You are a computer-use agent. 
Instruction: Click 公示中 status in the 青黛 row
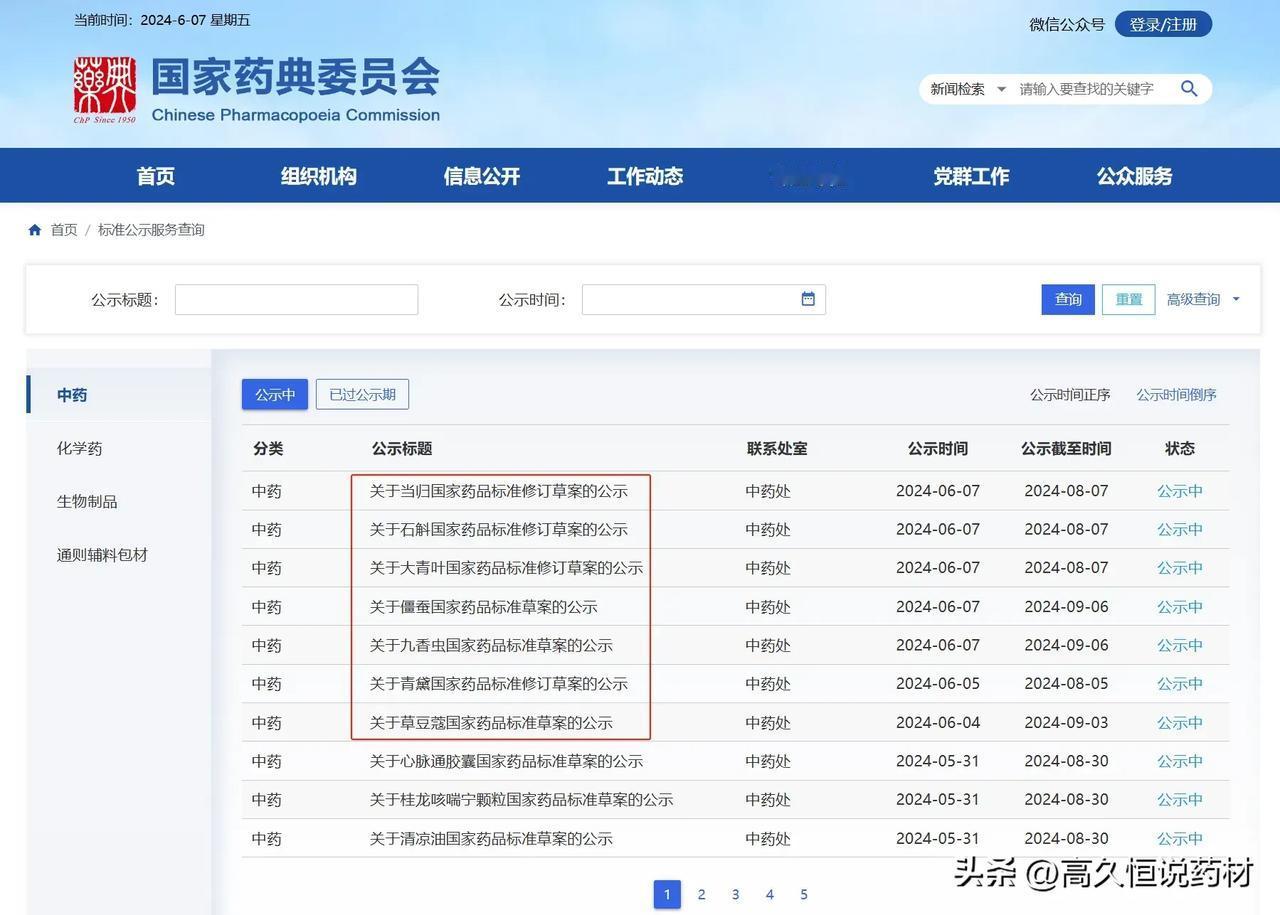(x=1180, y=684)
